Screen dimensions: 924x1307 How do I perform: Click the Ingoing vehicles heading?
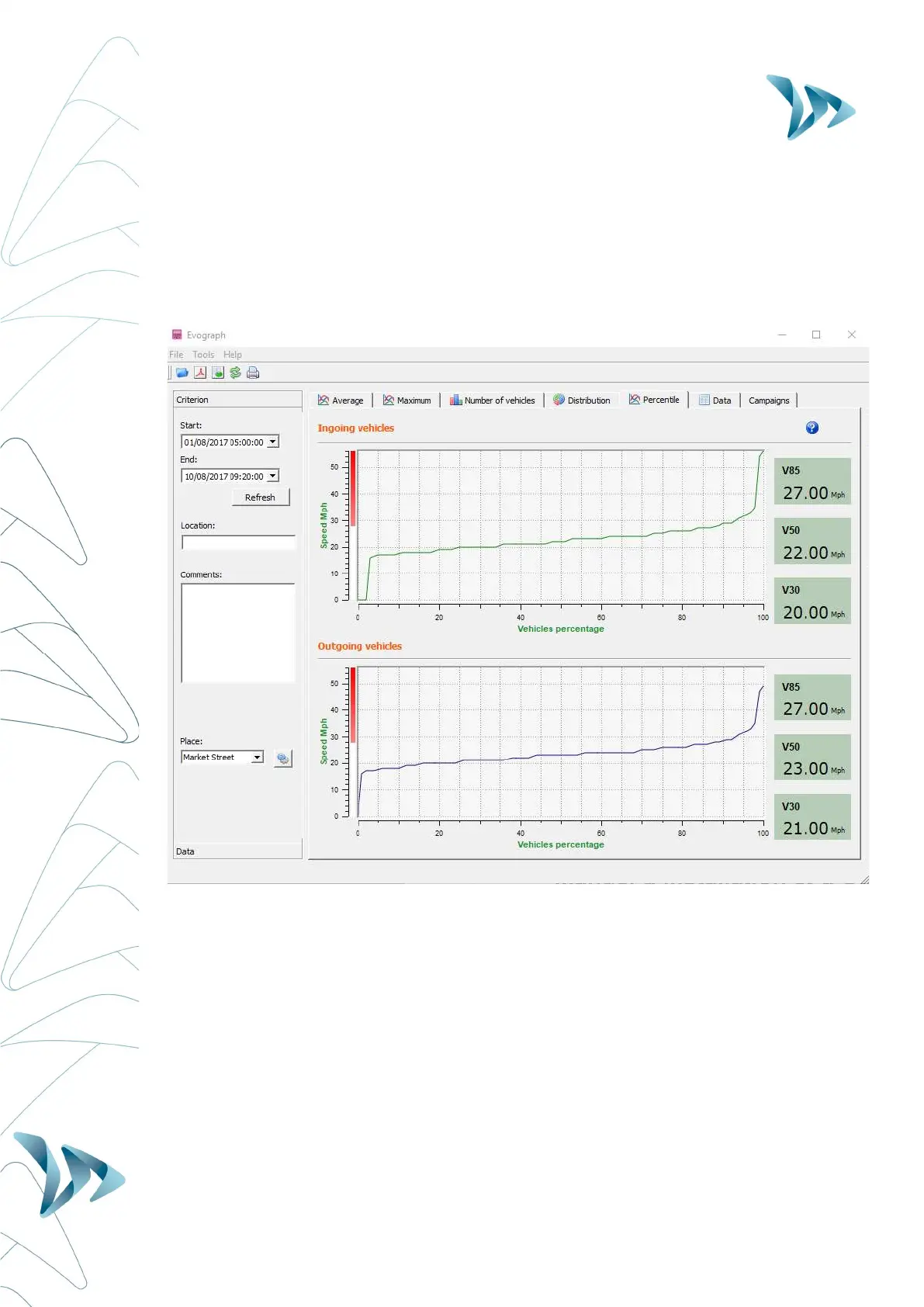(x=355, y=428)
